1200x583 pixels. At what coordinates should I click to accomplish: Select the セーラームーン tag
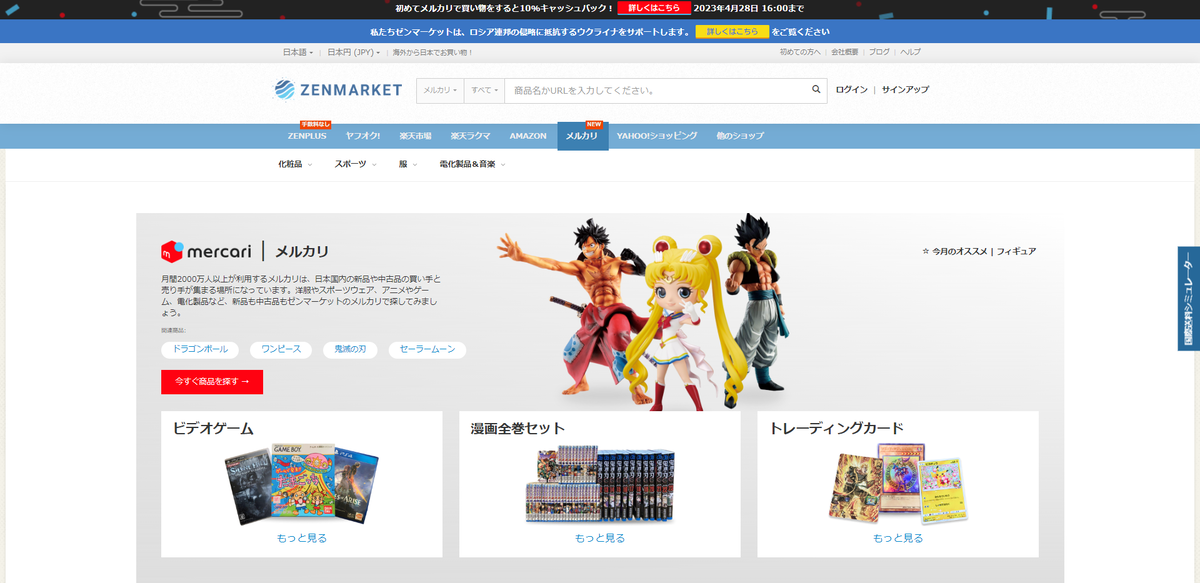427,350
